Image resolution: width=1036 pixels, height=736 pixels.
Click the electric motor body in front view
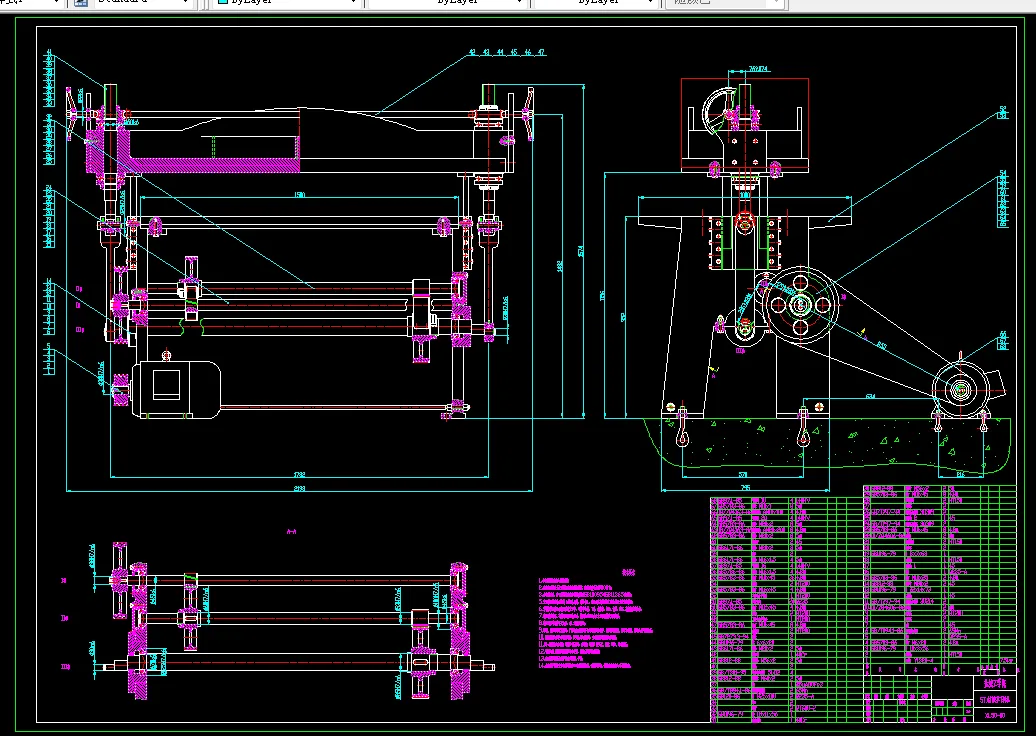tap(176, 390)
